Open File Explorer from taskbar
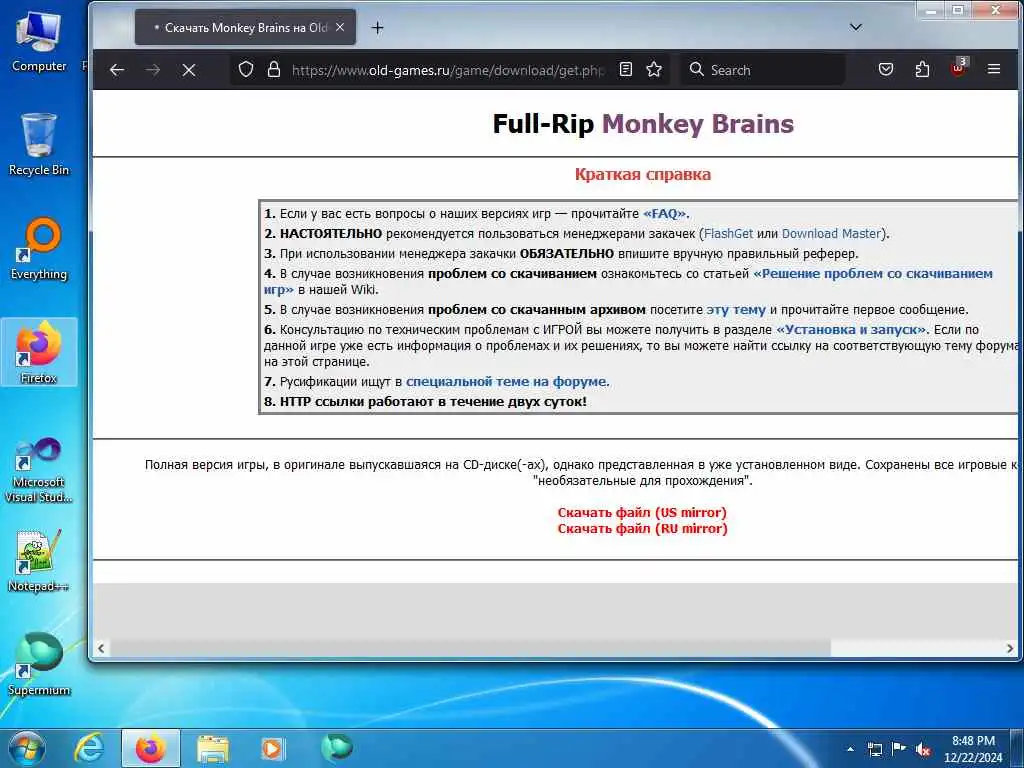 coord(213,749)
